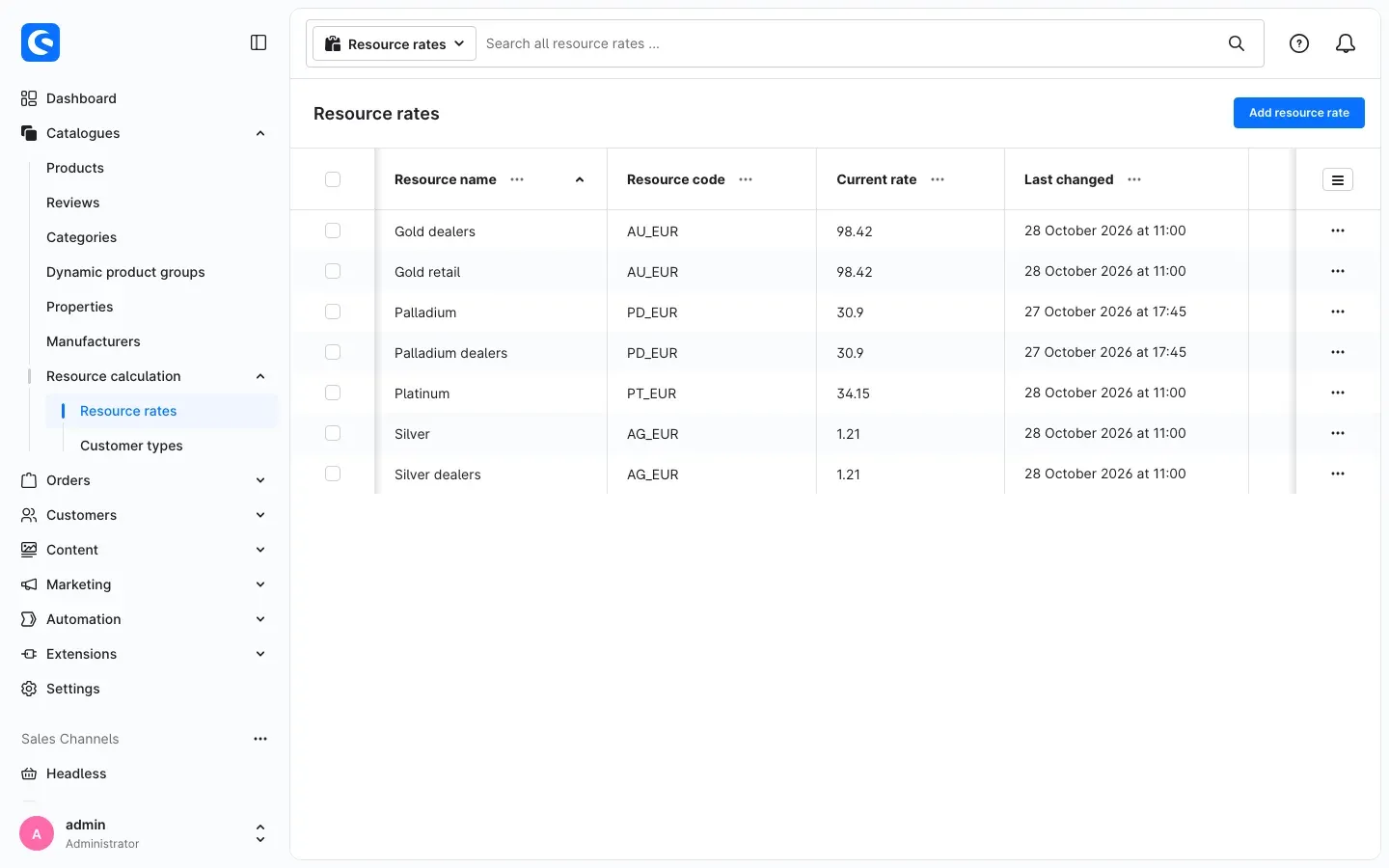Check the Platinum row checkbox
1389x868 pixels.
pyautogui.click(x=333, y=393)
